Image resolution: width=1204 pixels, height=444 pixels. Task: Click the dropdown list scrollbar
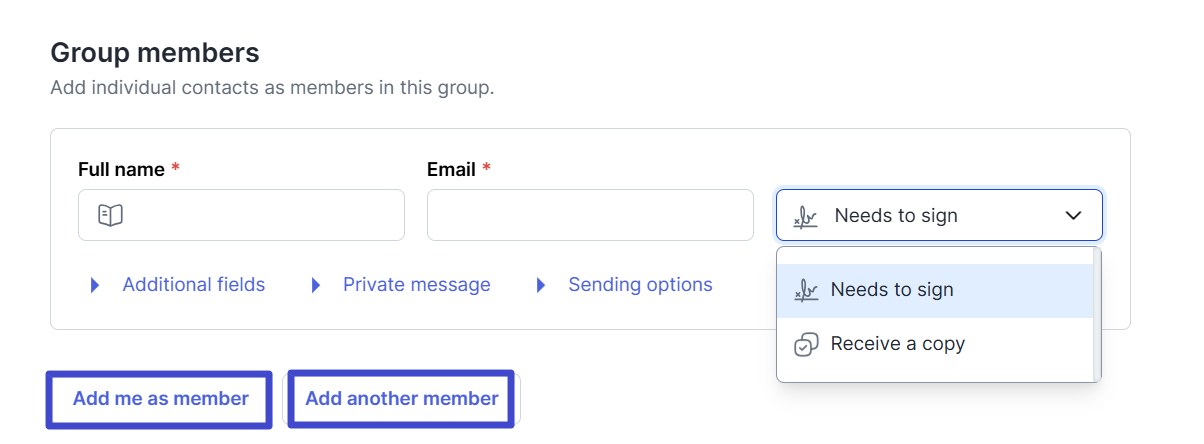[1097, 314]
